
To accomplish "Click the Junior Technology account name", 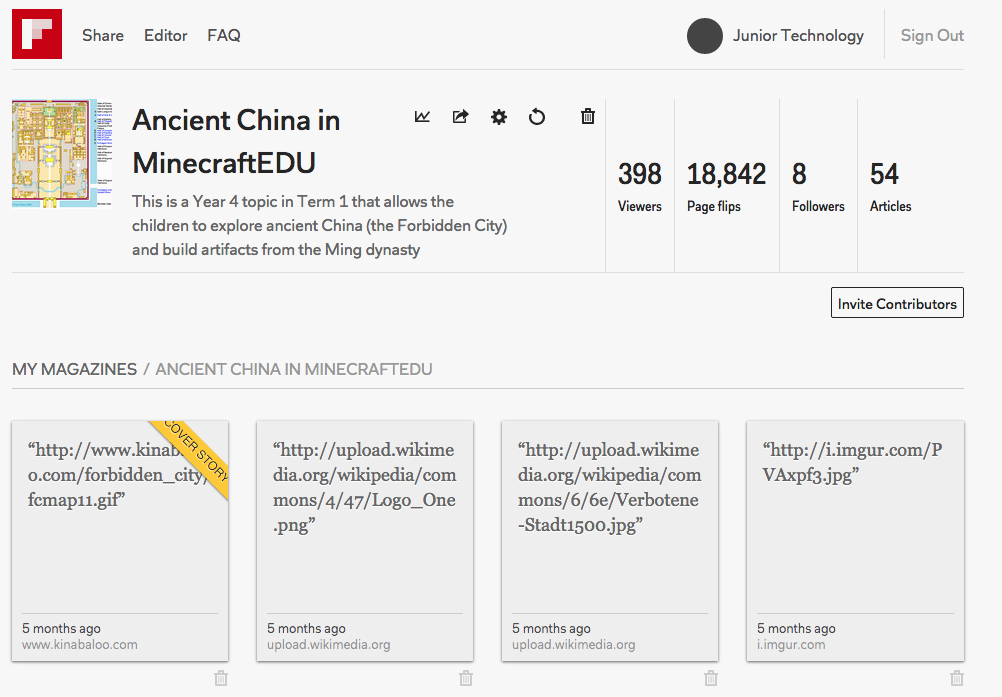I will pos(798,36).
